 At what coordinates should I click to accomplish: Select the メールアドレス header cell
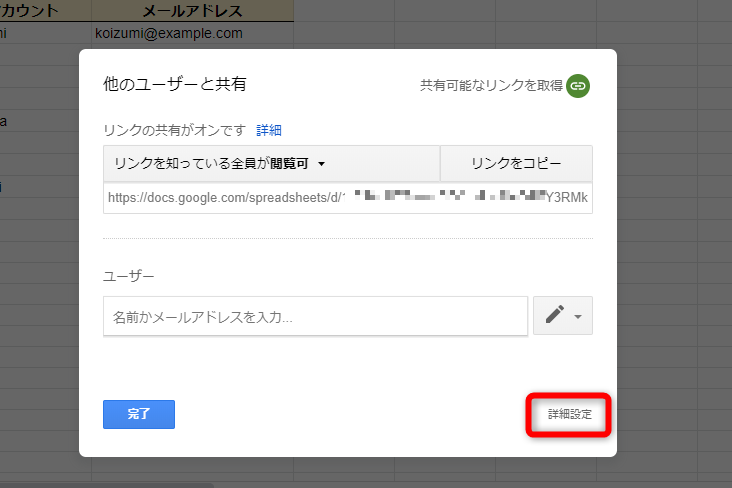[x=192, y=10]
